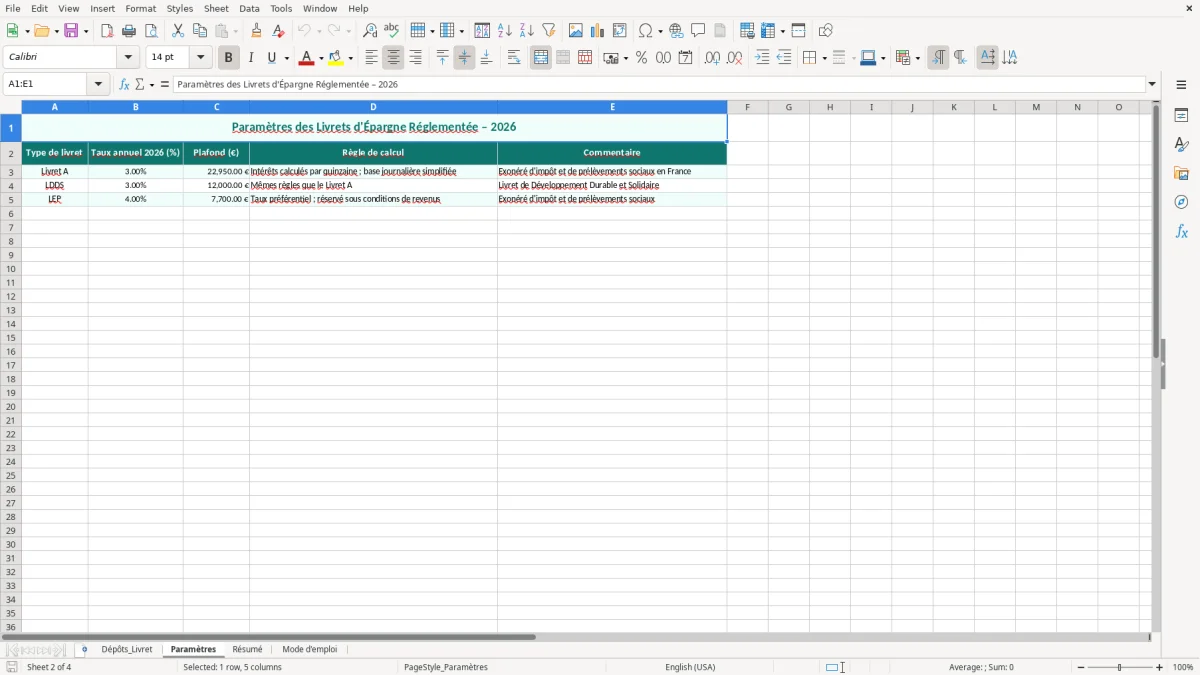Copy selection using the Copy icon
The width and height of the screenshot is (1200, 675).
(x=200, y=31)
